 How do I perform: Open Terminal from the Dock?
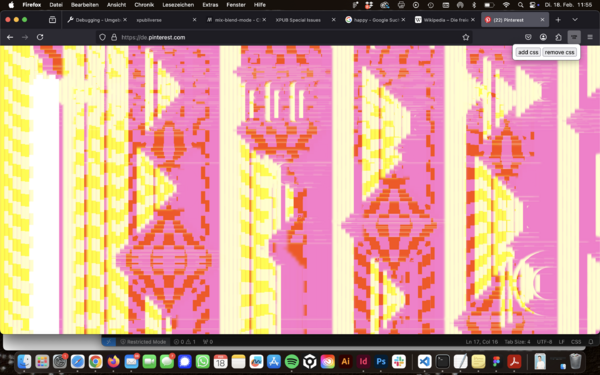coord(443,361)
